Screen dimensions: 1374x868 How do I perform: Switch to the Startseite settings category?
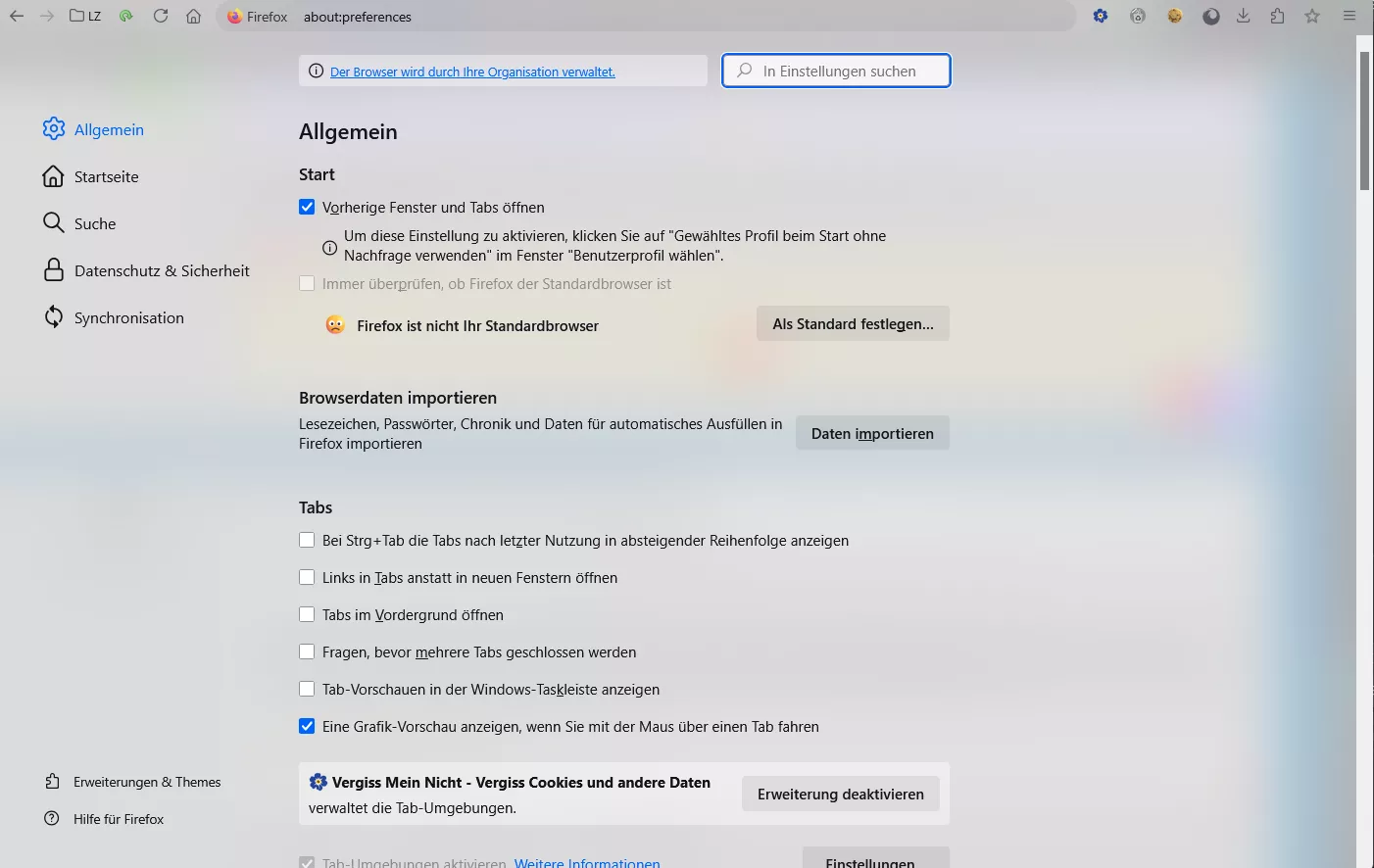(91, 176)
